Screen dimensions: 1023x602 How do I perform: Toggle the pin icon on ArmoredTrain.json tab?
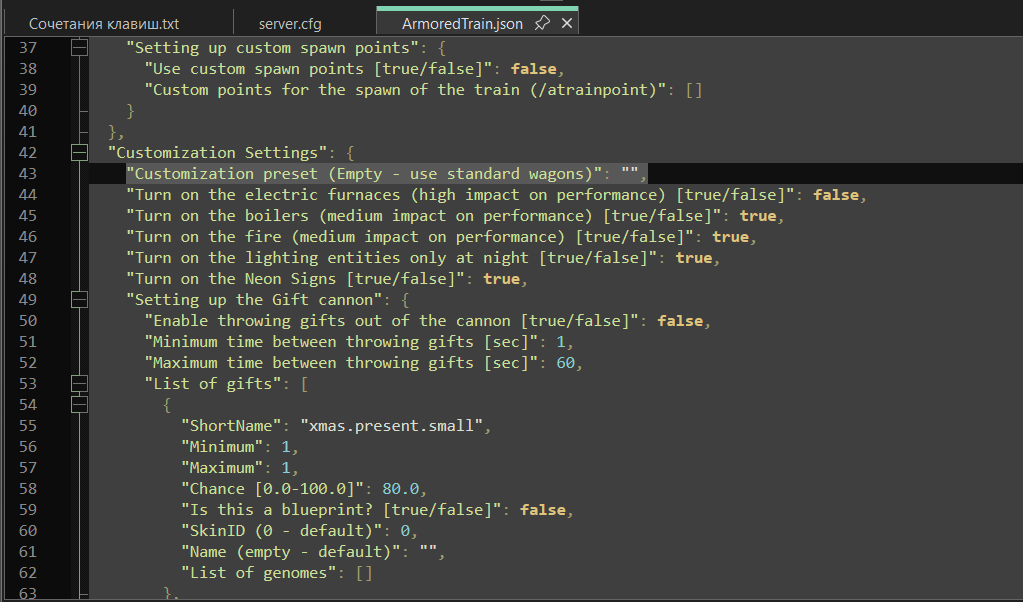tap(542, 23)
